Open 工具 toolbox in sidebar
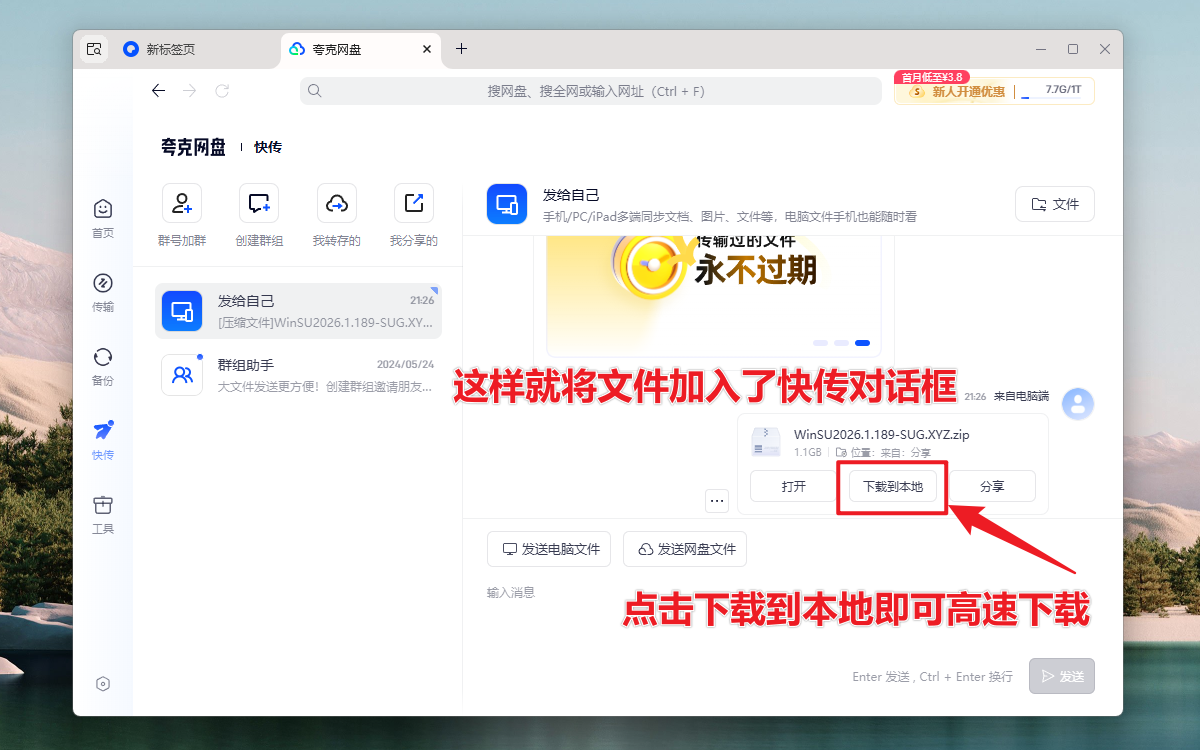Screen dimensions: 1200x750 tap(103, 514)
